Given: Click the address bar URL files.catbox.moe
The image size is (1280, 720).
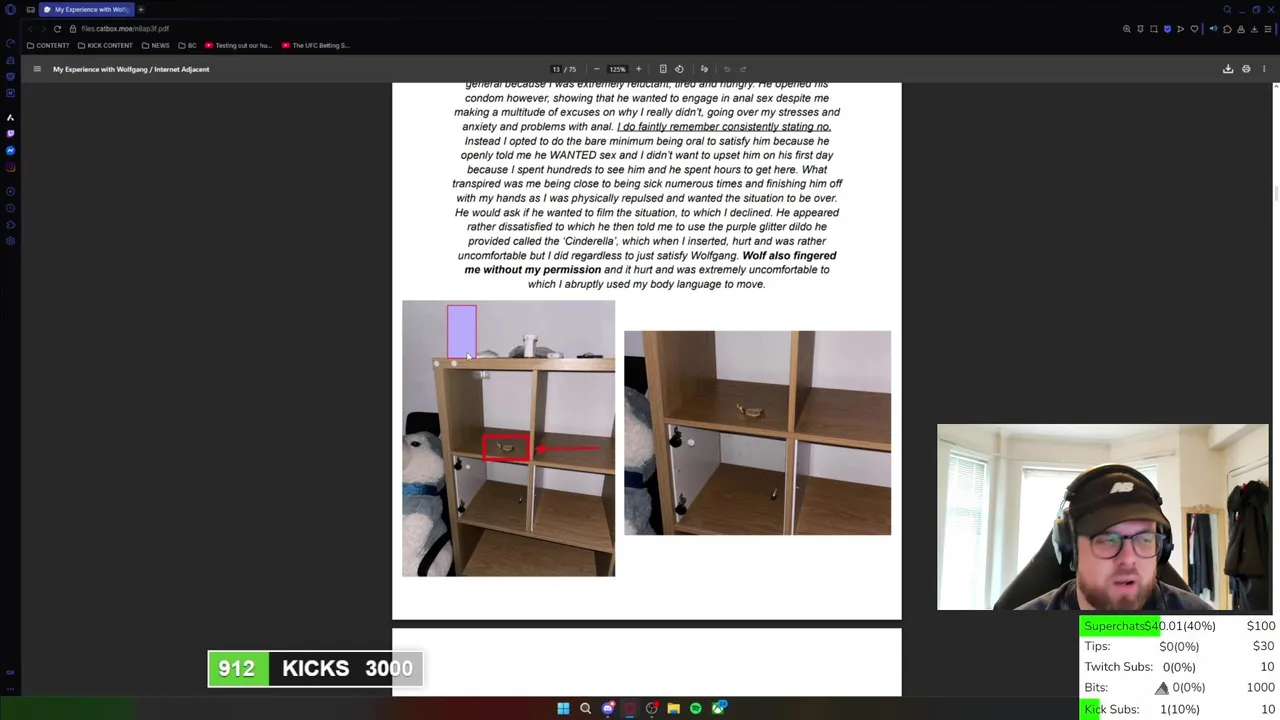Looking at the screenshot, I should click(x=125, y=28).
